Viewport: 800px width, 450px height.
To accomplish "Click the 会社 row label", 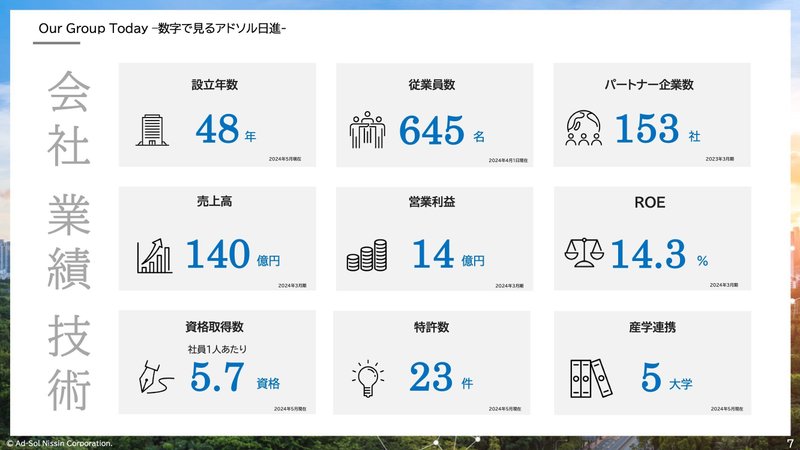I will pos(69,118).
